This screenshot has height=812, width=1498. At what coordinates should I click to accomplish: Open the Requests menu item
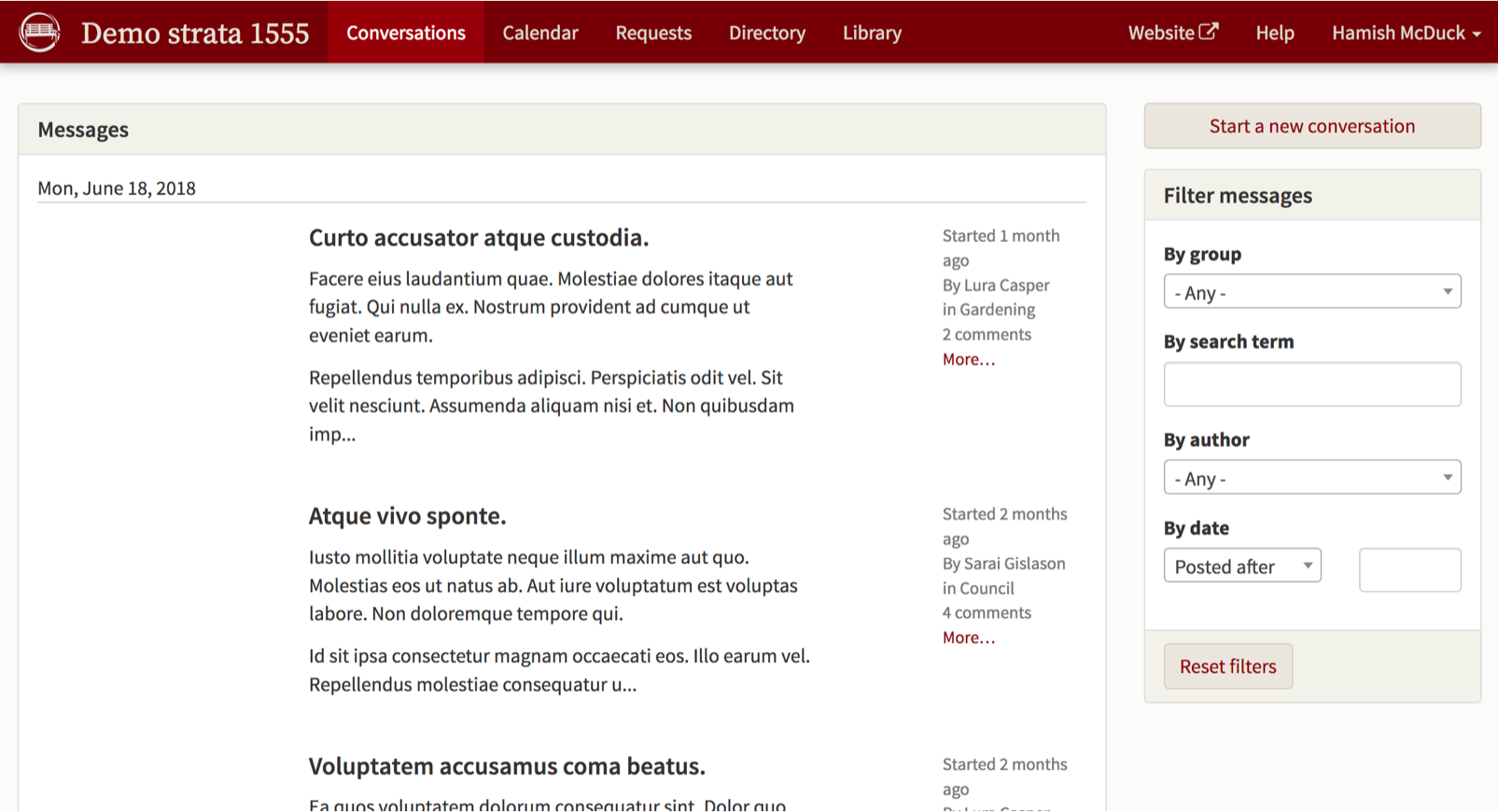click(x=652, y=33)
